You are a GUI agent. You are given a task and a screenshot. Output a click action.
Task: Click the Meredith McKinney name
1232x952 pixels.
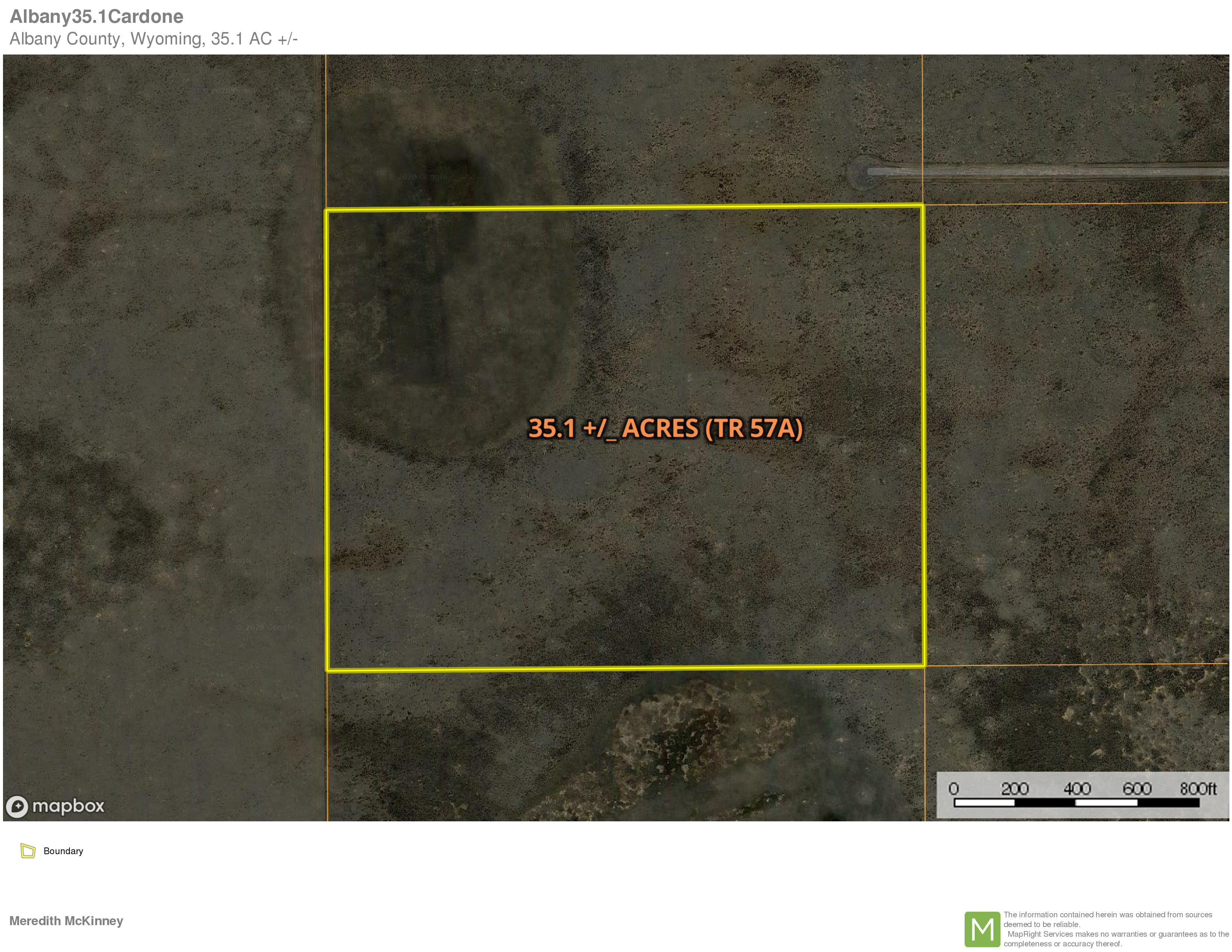point(66,920)
